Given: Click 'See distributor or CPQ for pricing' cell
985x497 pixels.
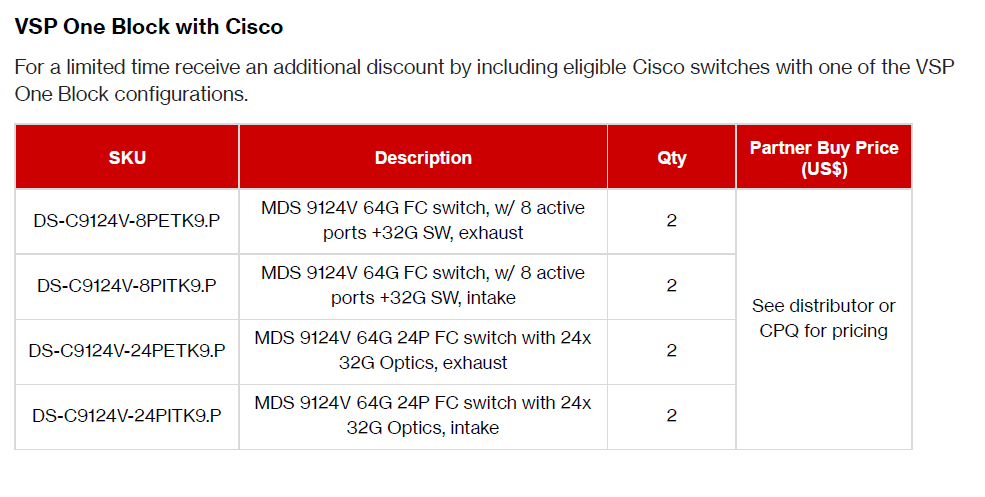Looking at the screenshot, I should [823, 318].
